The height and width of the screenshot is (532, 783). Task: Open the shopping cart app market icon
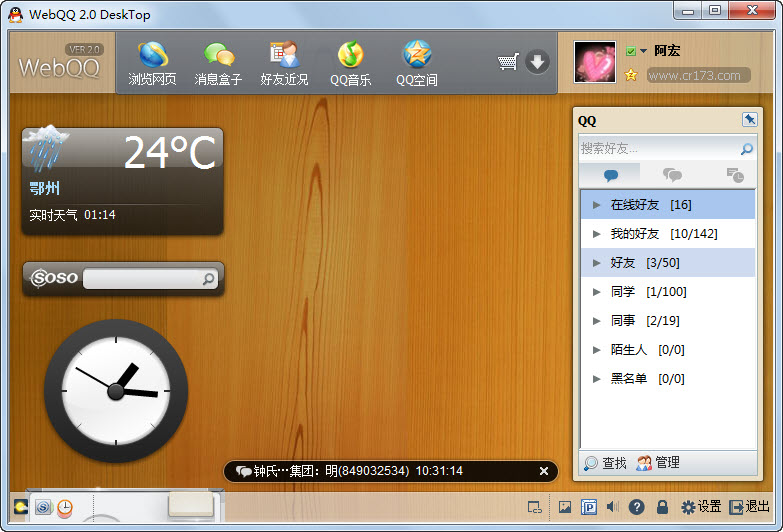click(507, 63)
